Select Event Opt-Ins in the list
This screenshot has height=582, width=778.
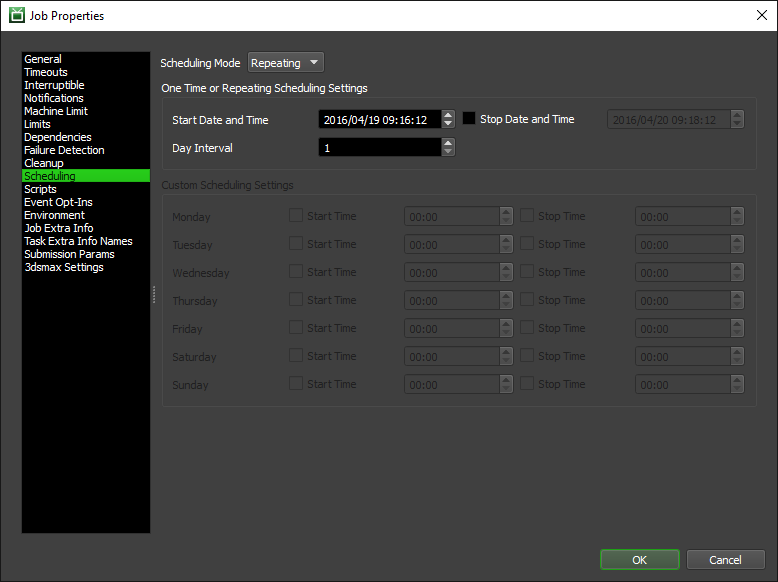86,202
